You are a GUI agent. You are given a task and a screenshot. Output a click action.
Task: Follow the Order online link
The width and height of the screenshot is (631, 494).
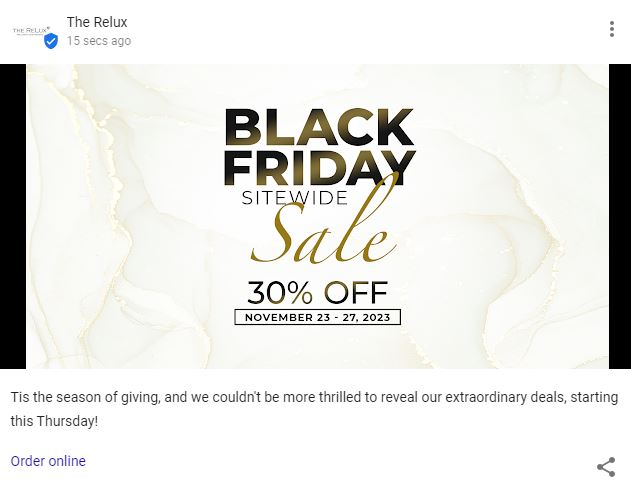[x=48, y=461]
